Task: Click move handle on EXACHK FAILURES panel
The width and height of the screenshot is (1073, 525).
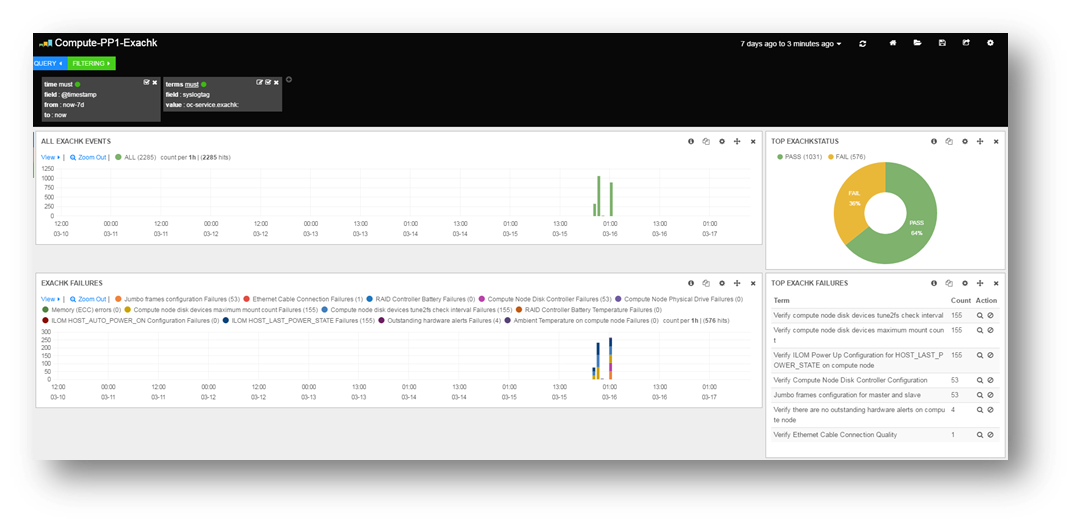Action: click(737, 283)
